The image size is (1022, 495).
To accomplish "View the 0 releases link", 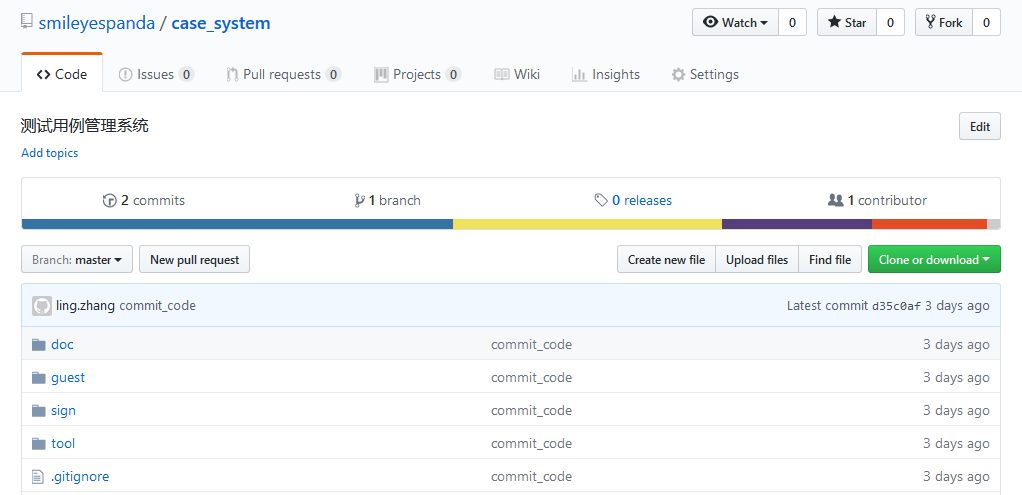I will (633, 200).
